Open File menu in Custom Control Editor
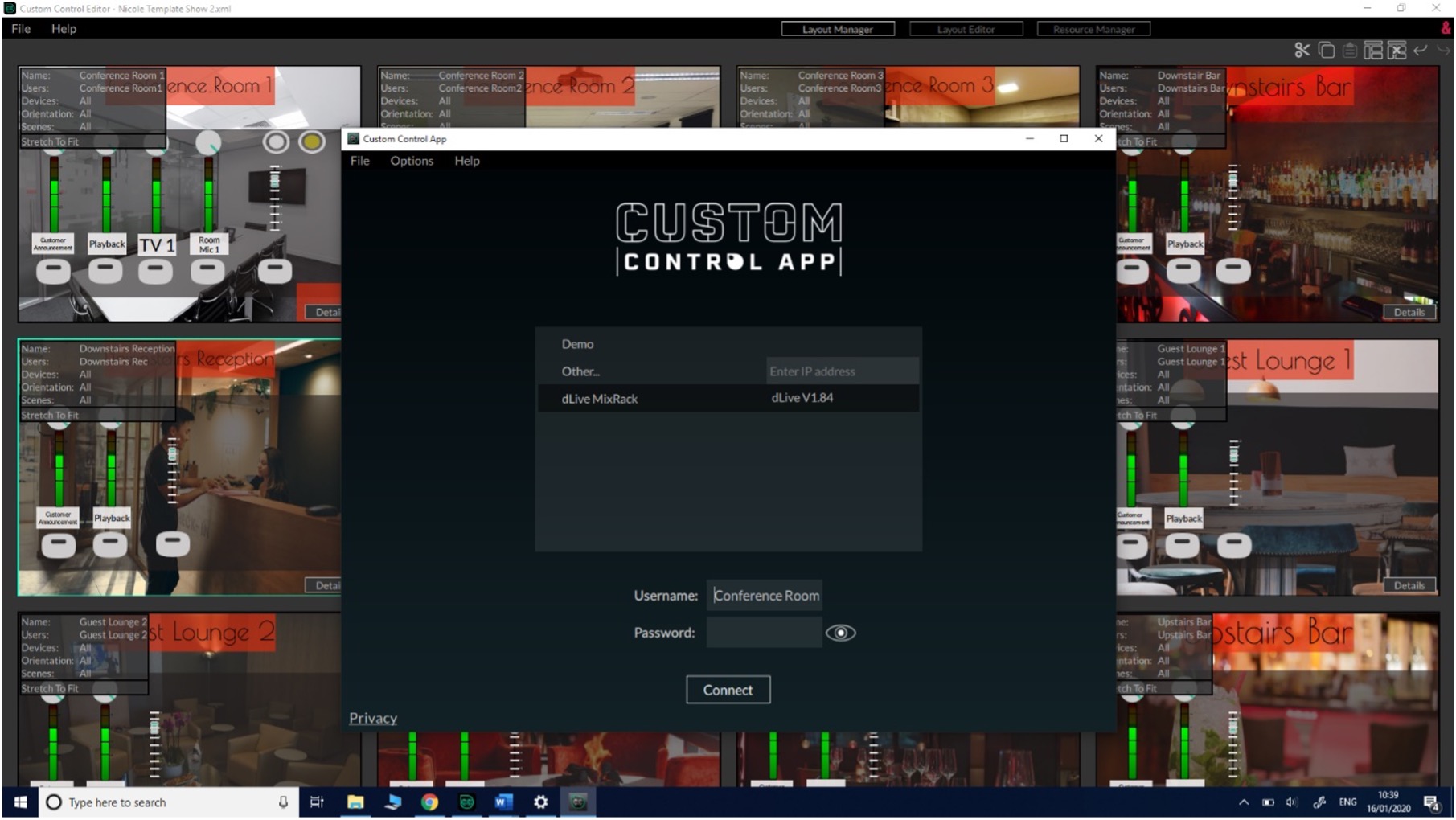1456x820 pixels. pyautogui.click(x=21, y=29)
